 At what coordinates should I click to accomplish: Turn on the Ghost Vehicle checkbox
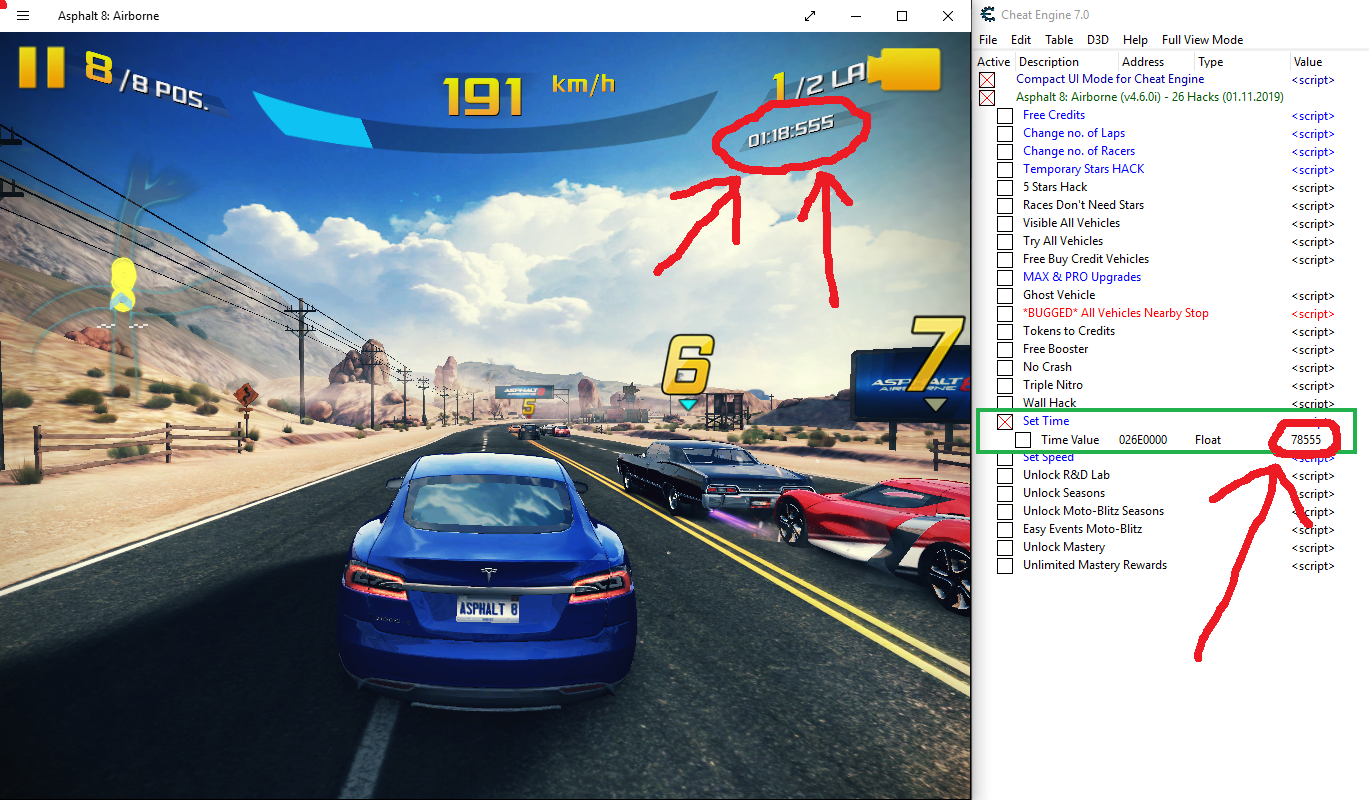[1005, 296]
